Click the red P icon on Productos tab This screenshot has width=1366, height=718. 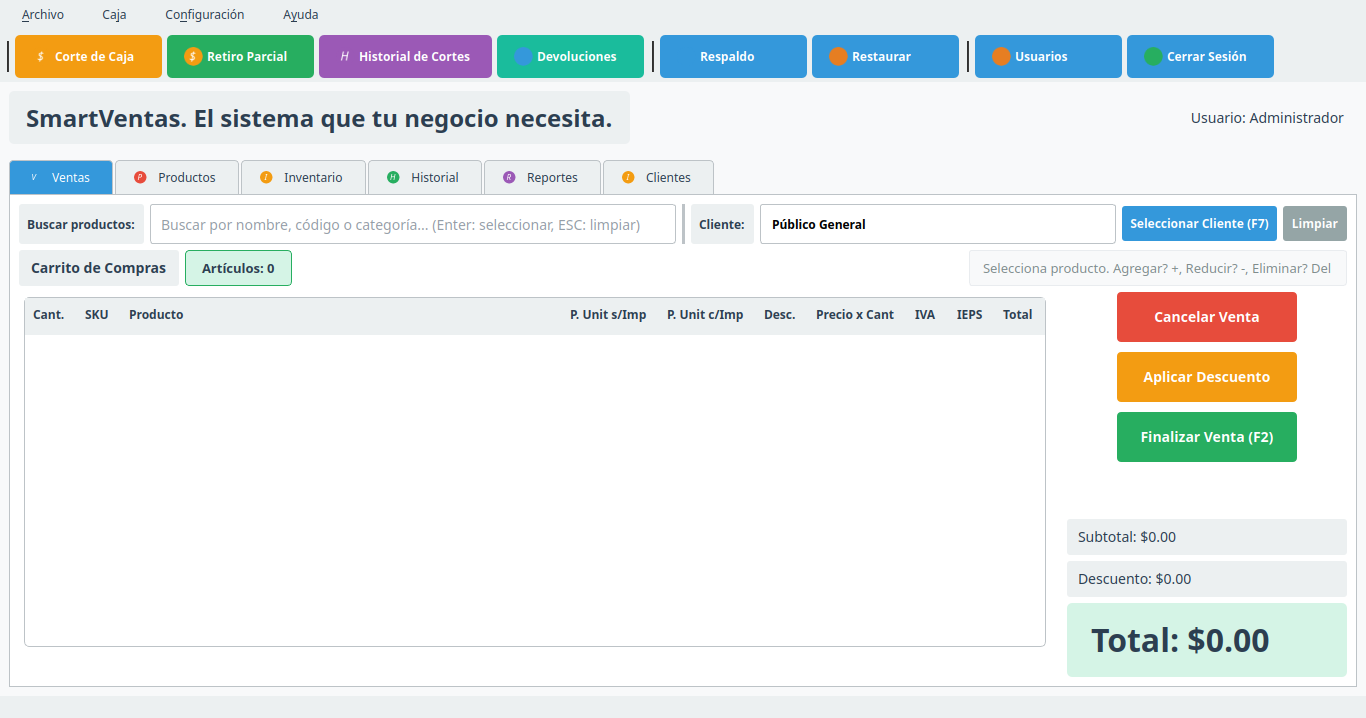tap(140, 177)
